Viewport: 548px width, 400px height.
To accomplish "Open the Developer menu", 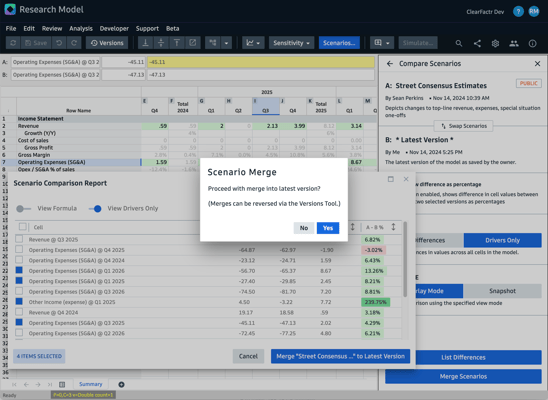I will pyautogui.click(x=114, y=28).
